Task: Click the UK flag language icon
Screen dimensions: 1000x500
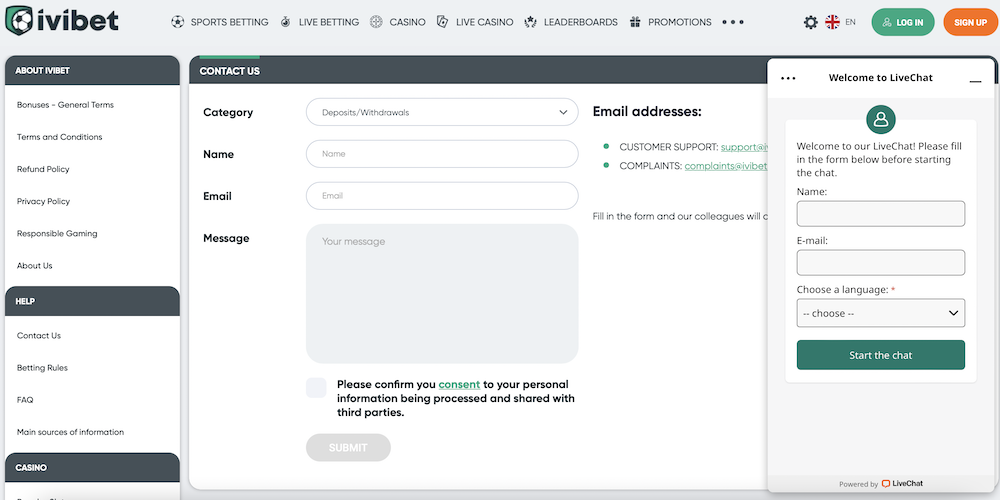Action: [x=832, y=22]
